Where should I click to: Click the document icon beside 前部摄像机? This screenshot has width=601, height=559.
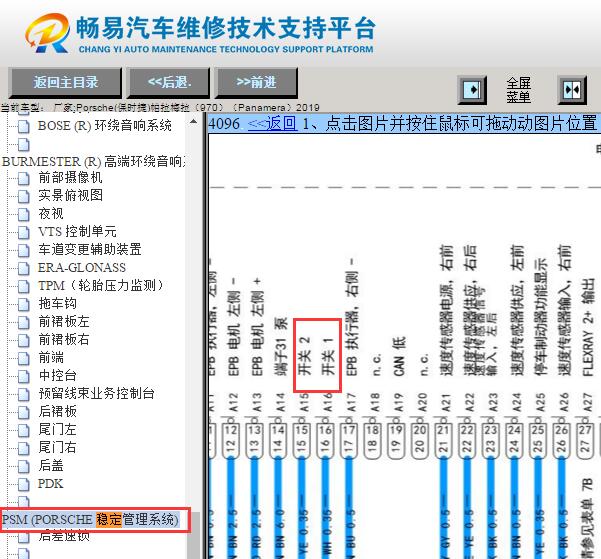point(23,178)
